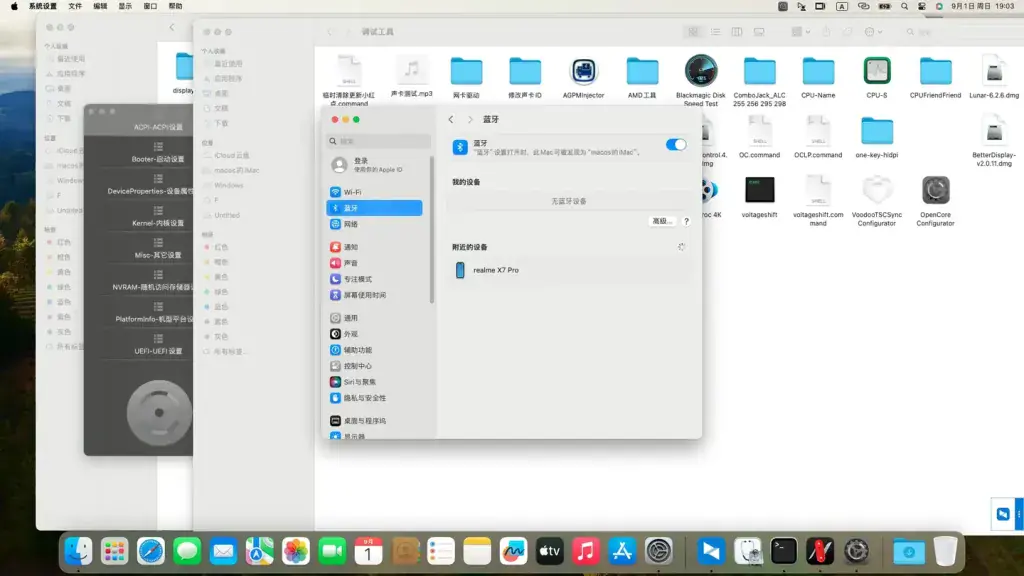This screenshot has height=576, width=1024.
Task: Select the one-key-hidpi folder
Action: (876, 131)
